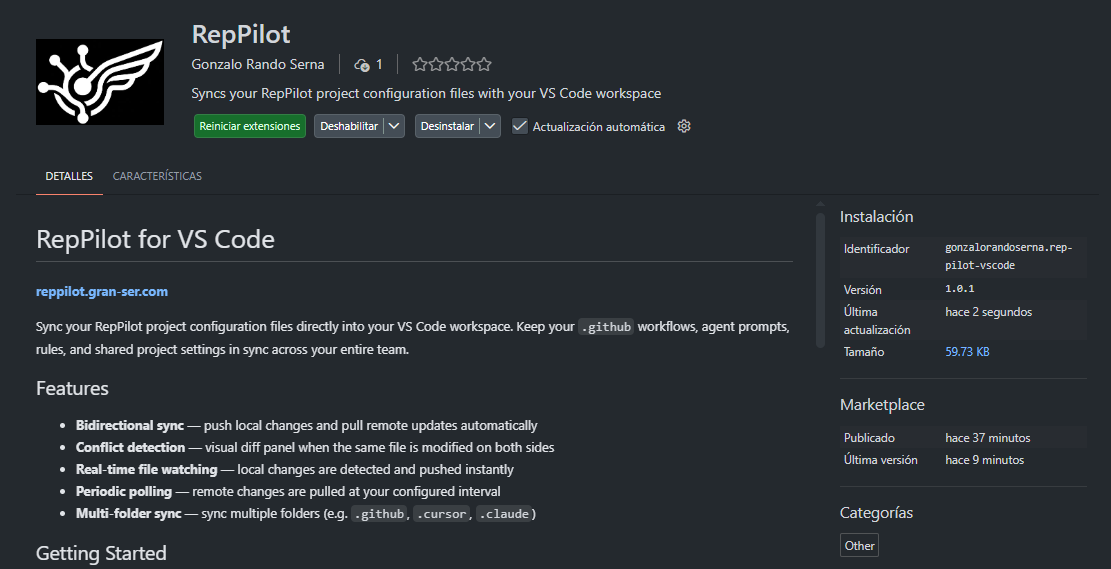
Task: Click the Gonzalo Rando Serna publisher name
Action: click(258, 64)
